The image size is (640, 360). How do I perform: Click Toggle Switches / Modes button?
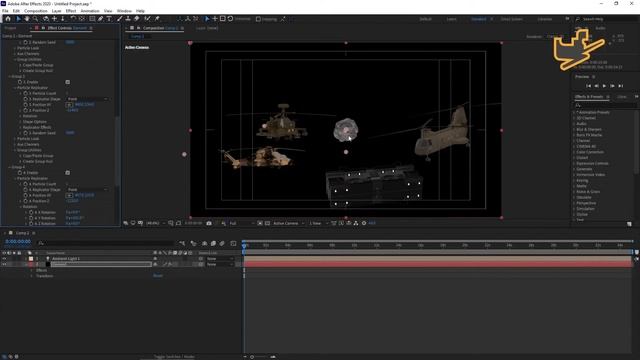[174, 357]
